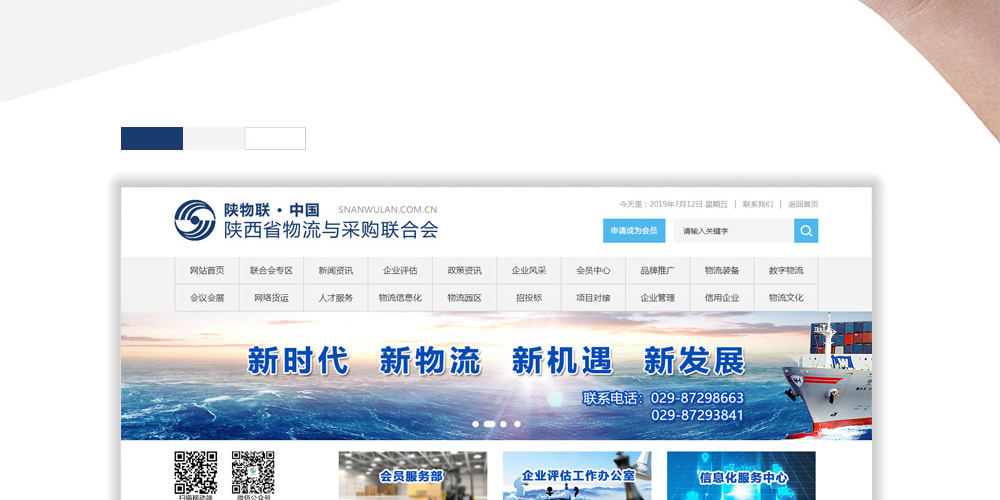Viewport: 1000px width, 500px height.
Task: Open the 物流信息化 menu item
Action: point(401,298)
